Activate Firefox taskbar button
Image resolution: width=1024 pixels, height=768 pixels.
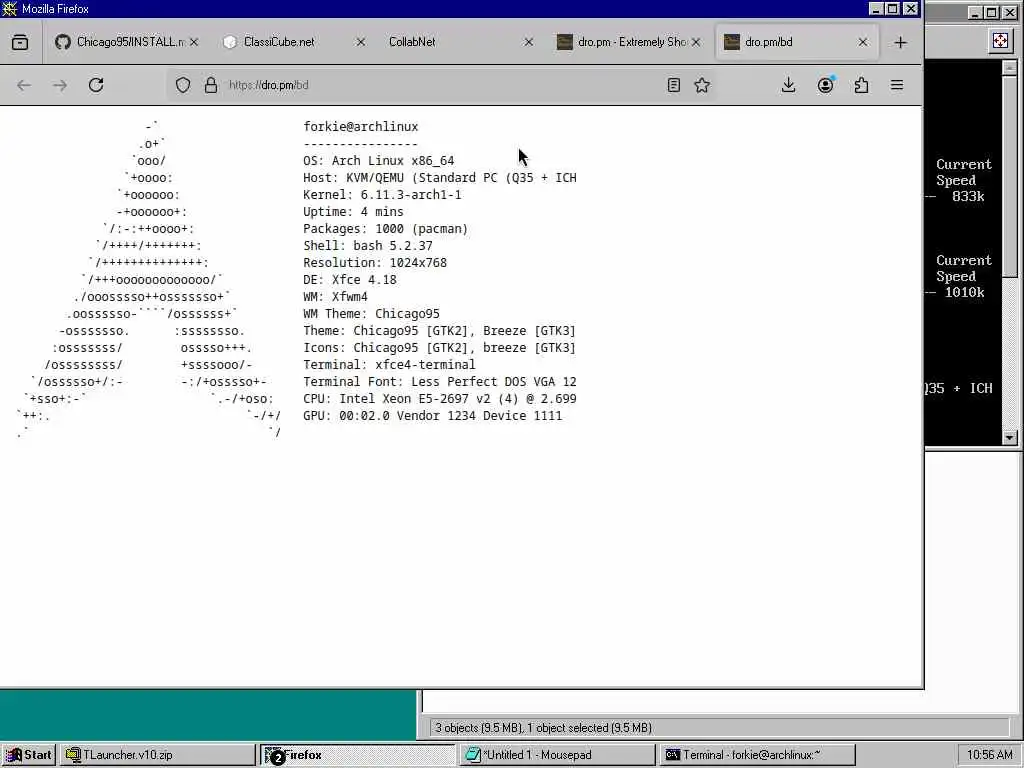pos(358,755)
